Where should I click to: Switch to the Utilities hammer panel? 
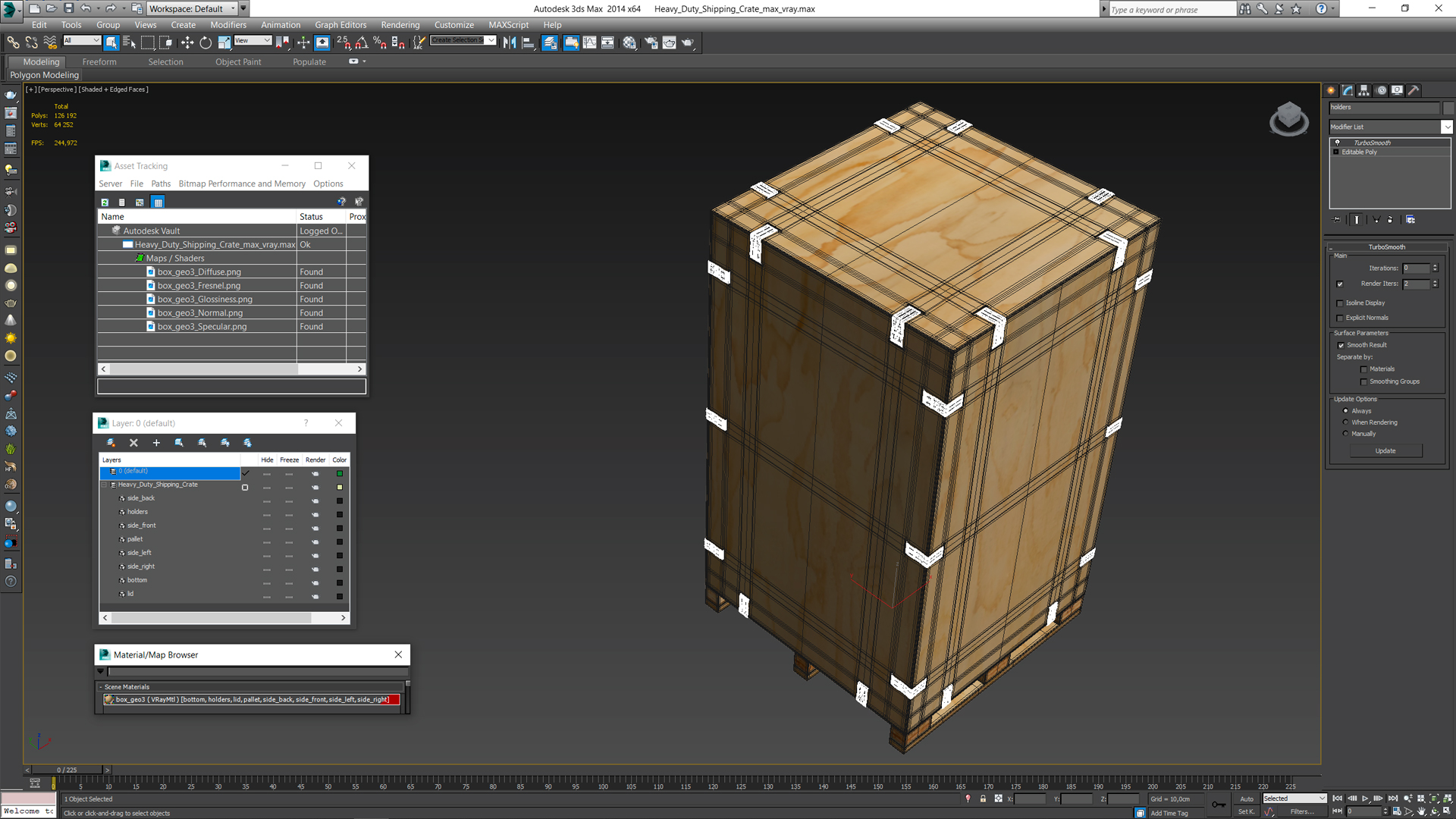click(1414, 90)
